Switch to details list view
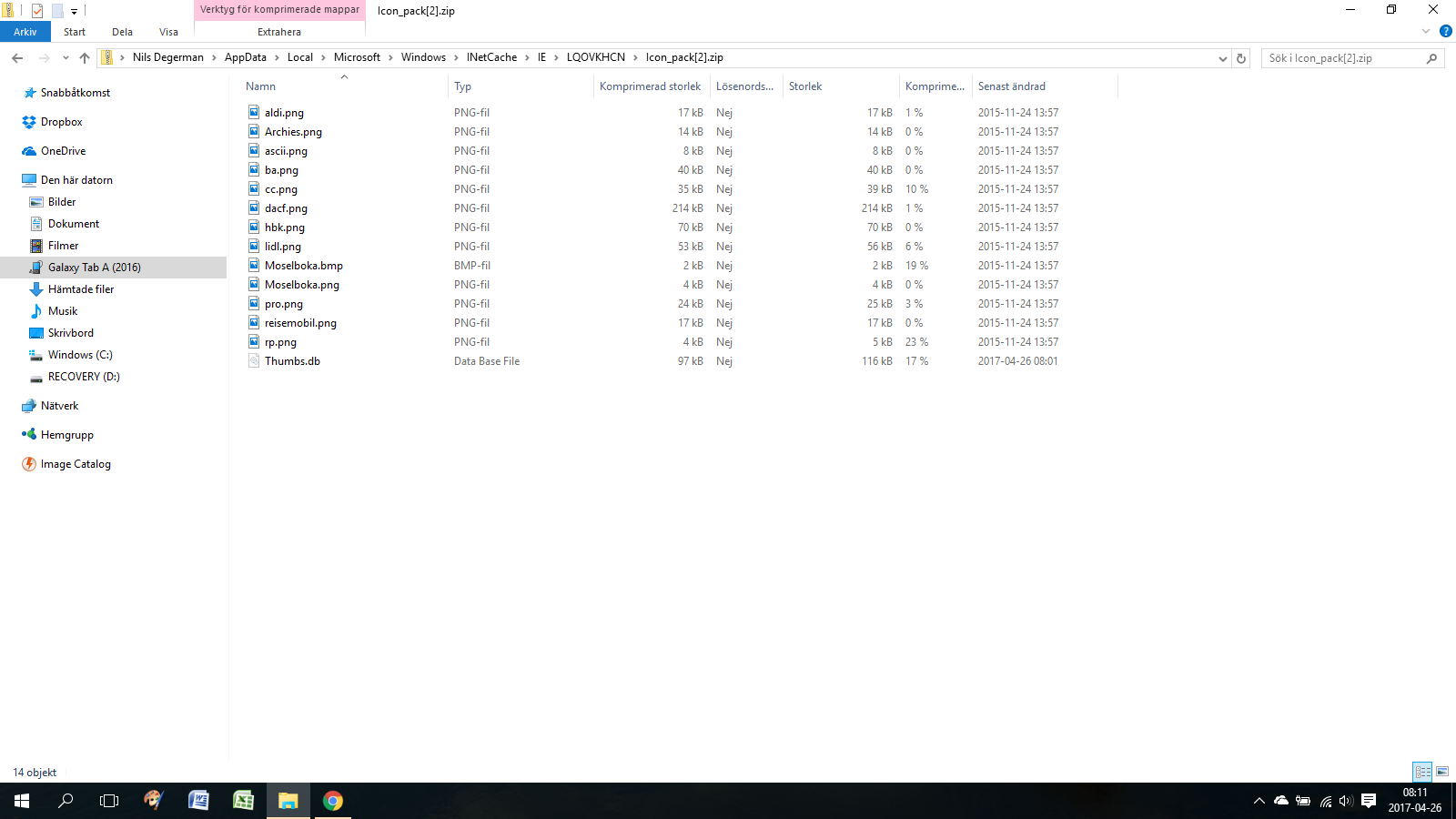1456x819 pixels. (x=1422, y=772)
